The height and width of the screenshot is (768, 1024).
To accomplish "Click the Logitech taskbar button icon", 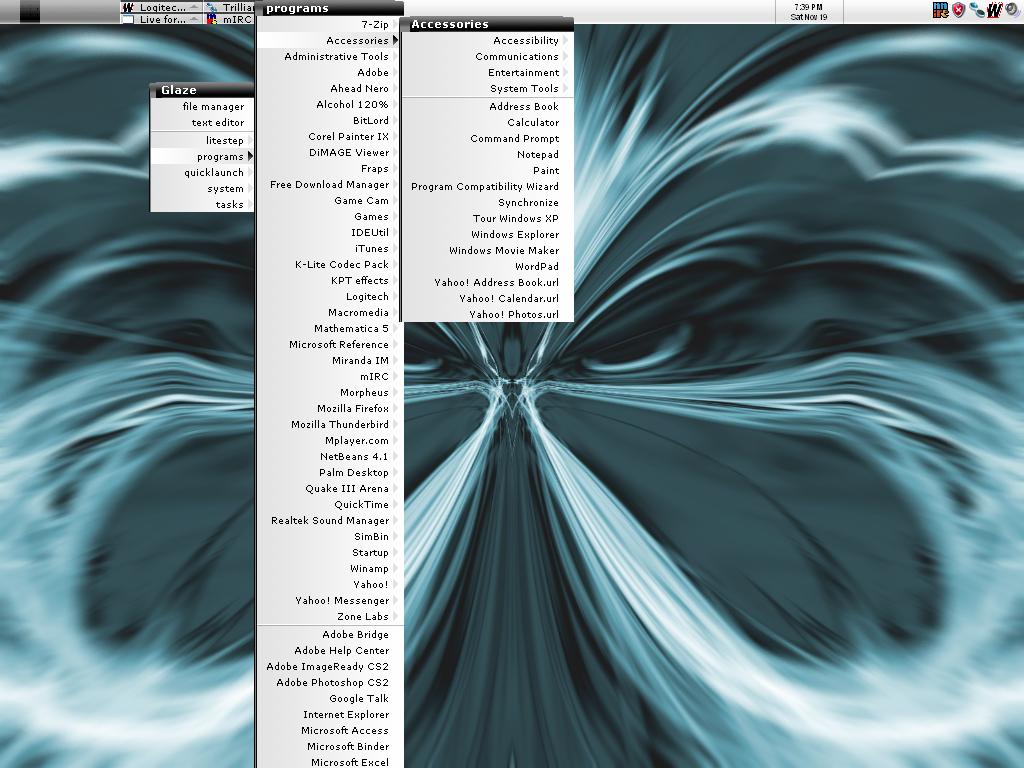I will click(129, 7).
